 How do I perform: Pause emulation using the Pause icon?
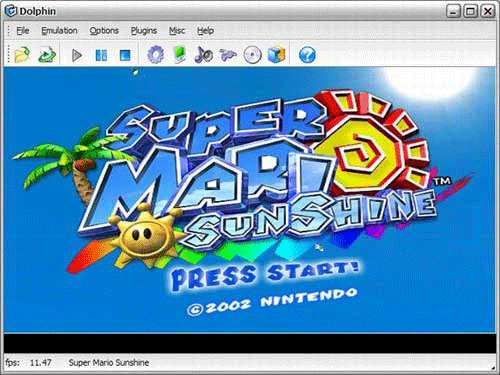101,55
